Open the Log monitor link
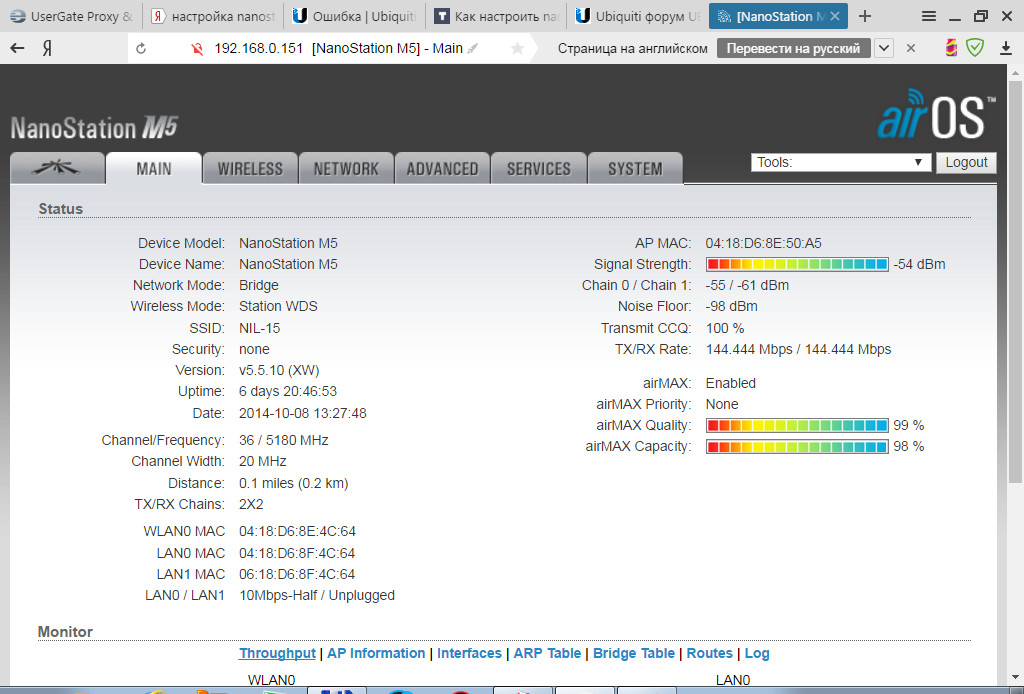This screenshot has width=1024, height=694. 757,653
